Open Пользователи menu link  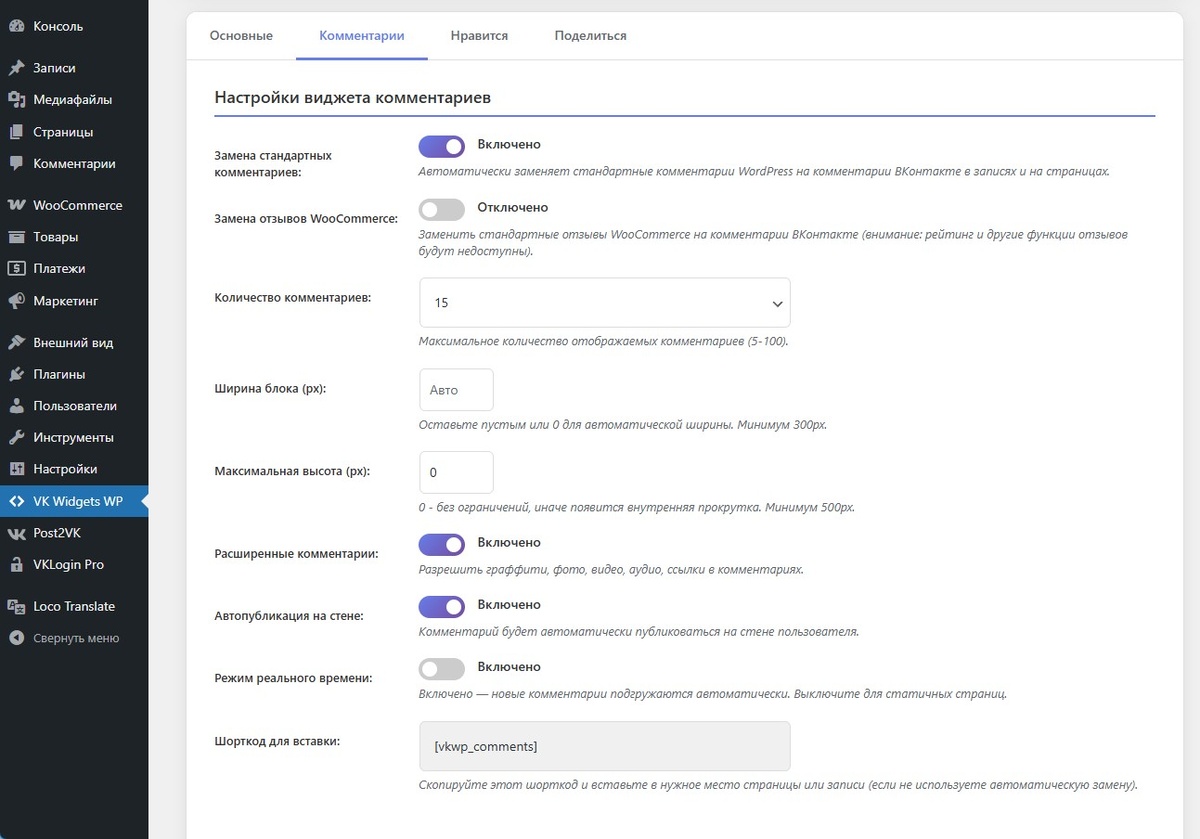(x=74, y=406)
